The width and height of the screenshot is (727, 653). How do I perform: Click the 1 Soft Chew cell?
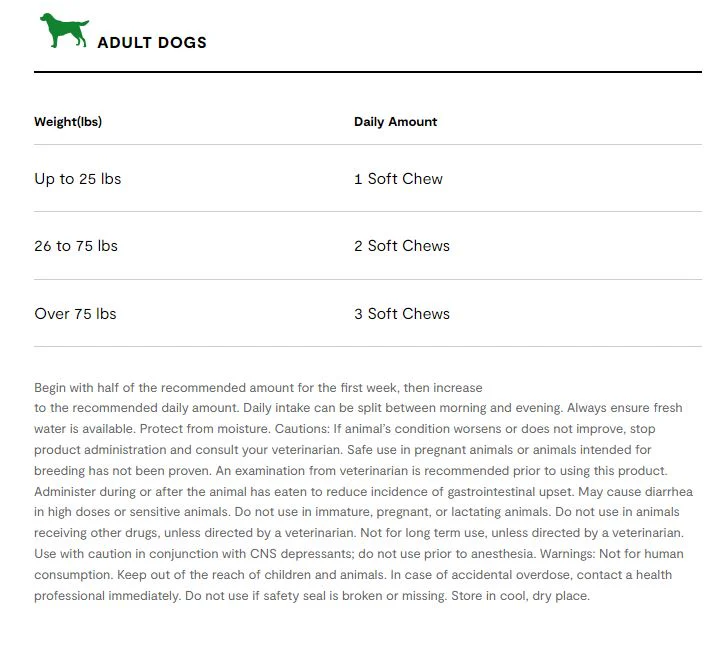pos(398,179)
